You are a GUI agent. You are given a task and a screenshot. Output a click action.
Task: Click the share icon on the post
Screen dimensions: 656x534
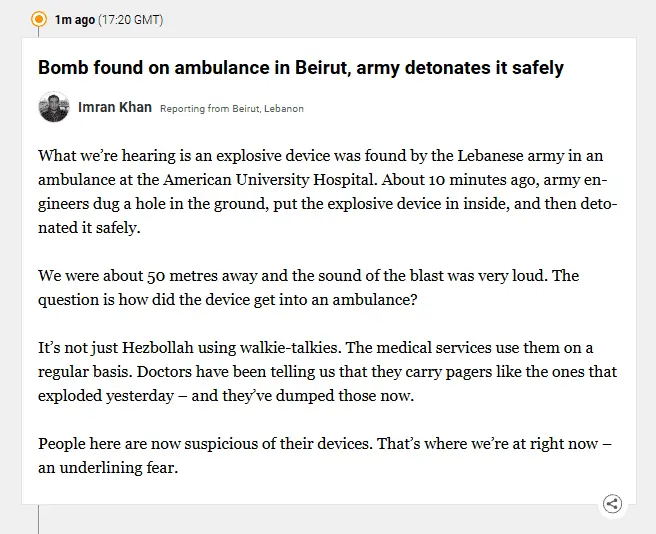(x=612, y=504)
